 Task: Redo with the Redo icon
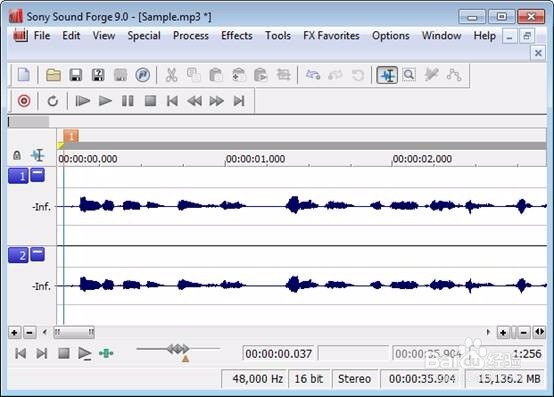click(335, 75)
